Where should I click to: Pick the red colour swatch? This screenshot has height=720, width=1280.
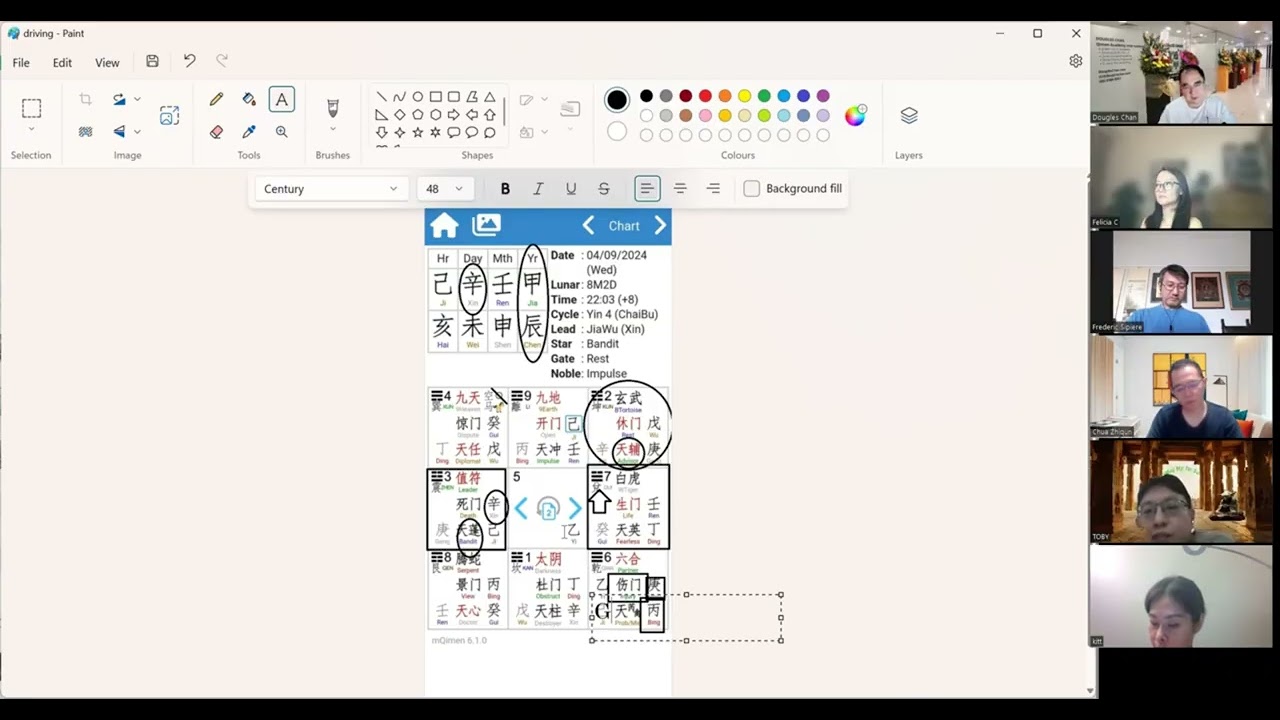[705, 96]
